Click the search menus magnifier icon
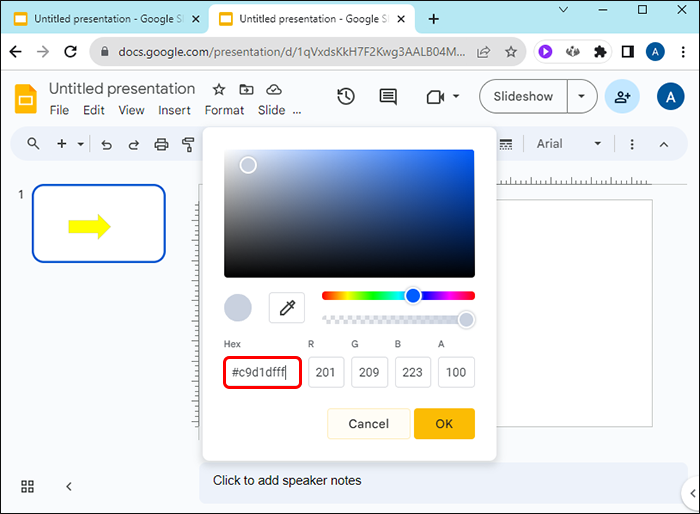 (x=33, y=144)
